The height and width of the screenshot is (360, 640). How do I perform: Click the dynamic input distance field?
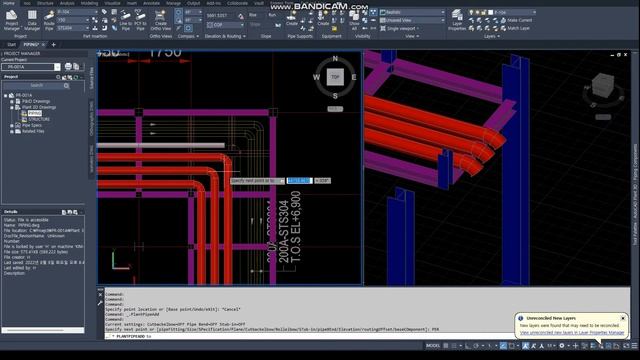pos(299,180)
